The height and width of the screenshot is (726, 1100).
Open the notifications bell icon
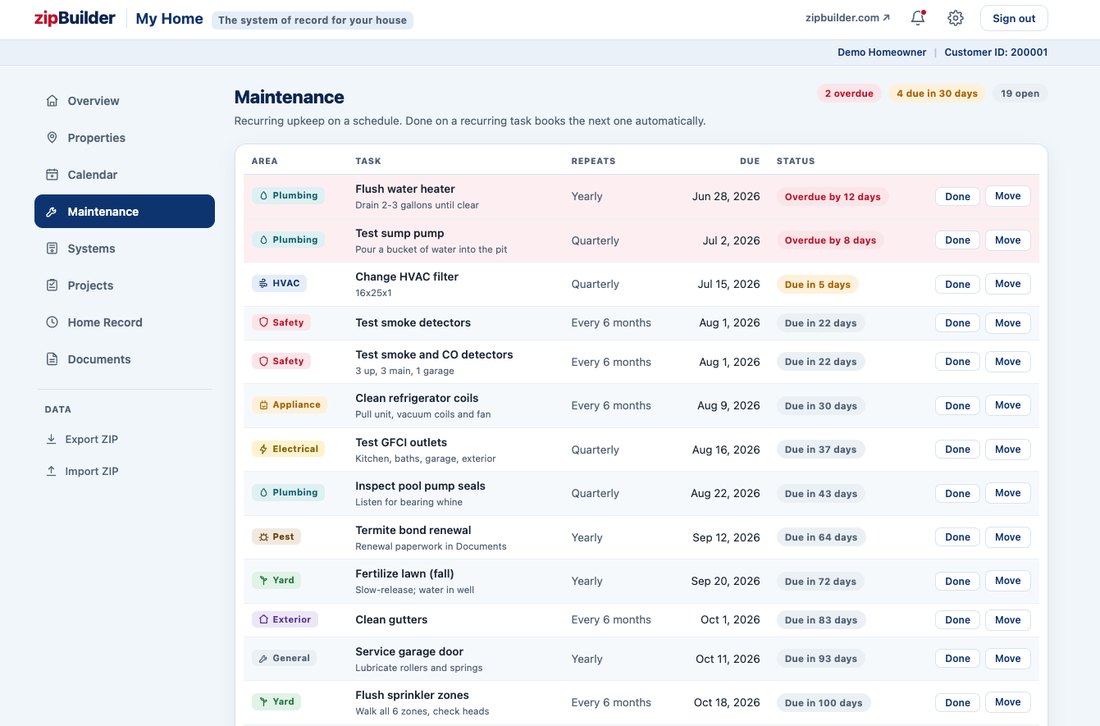pyautogui.click(x=918, y=18)
